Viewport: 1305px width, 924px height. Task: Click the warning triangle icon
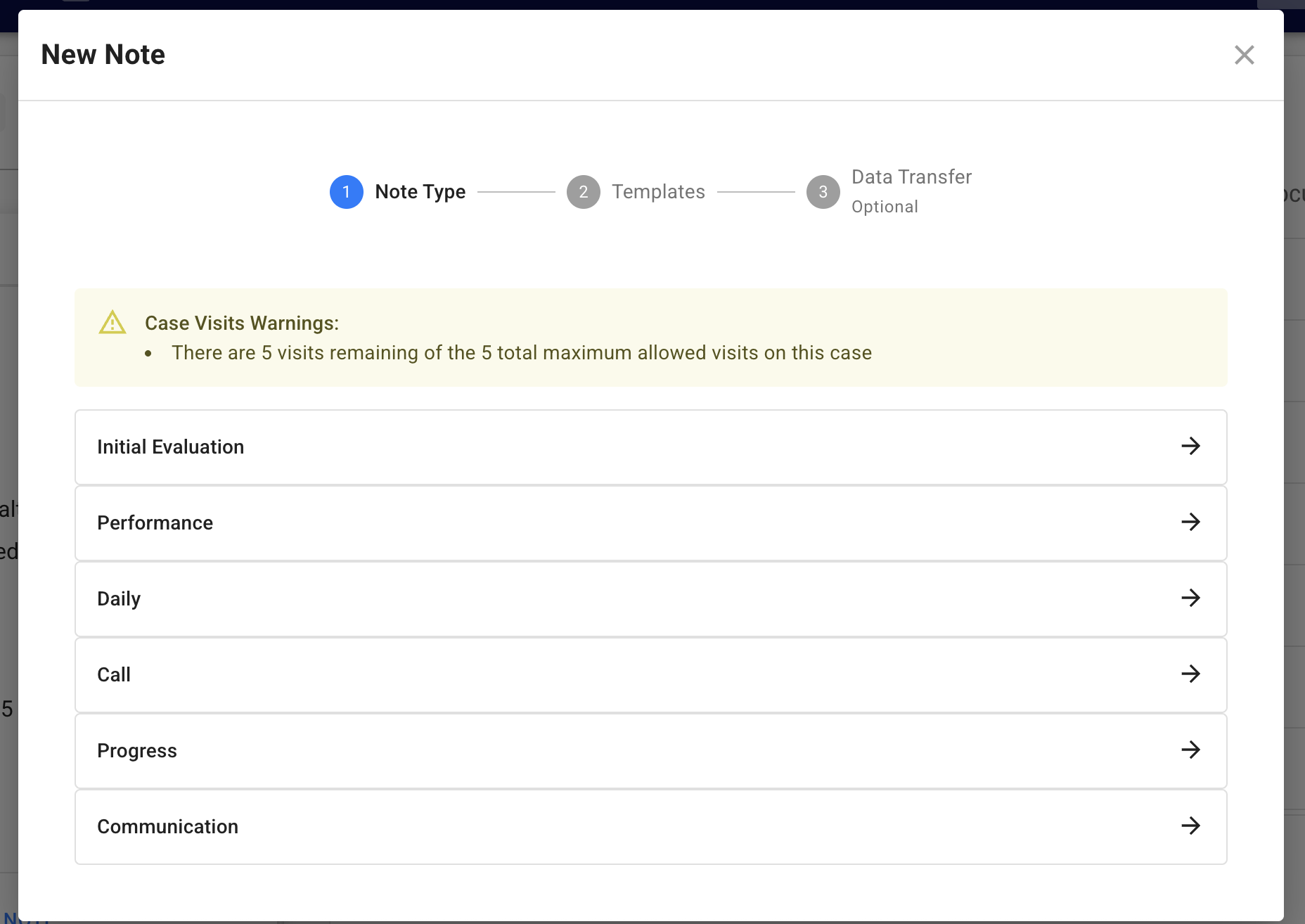(112, 323)
